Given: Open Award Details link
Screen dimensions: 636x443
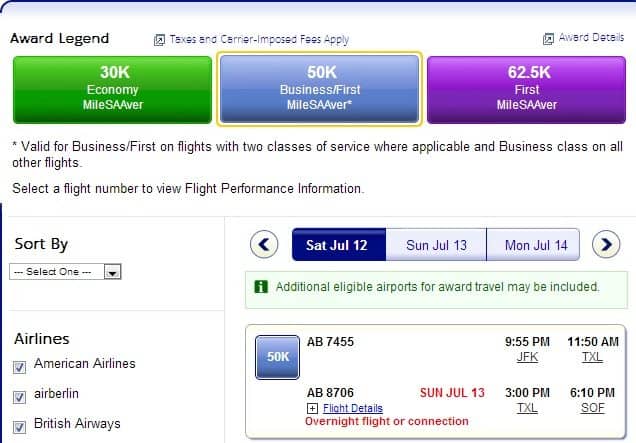Looking at the screenshot, I should (x=591, y=37).
